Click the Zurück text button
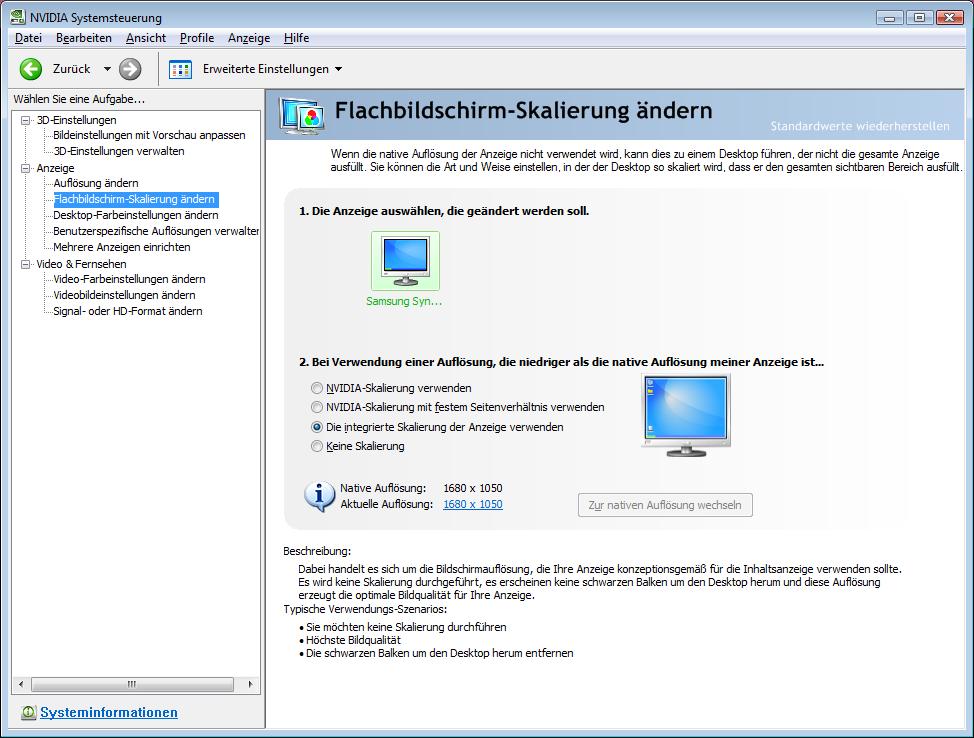Screen dimensions: 974x738 71,69
